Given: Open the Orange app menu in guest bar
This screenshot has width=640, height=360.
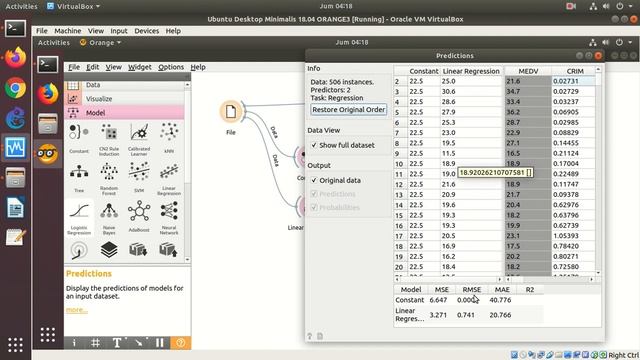Looking at the screenshot, I should click(x=100, y=42).
